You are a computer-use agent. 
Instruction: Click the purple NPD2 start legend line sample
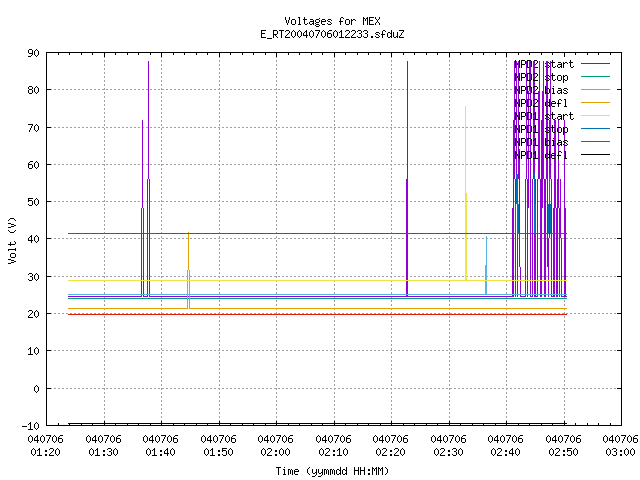coord(595,64)
